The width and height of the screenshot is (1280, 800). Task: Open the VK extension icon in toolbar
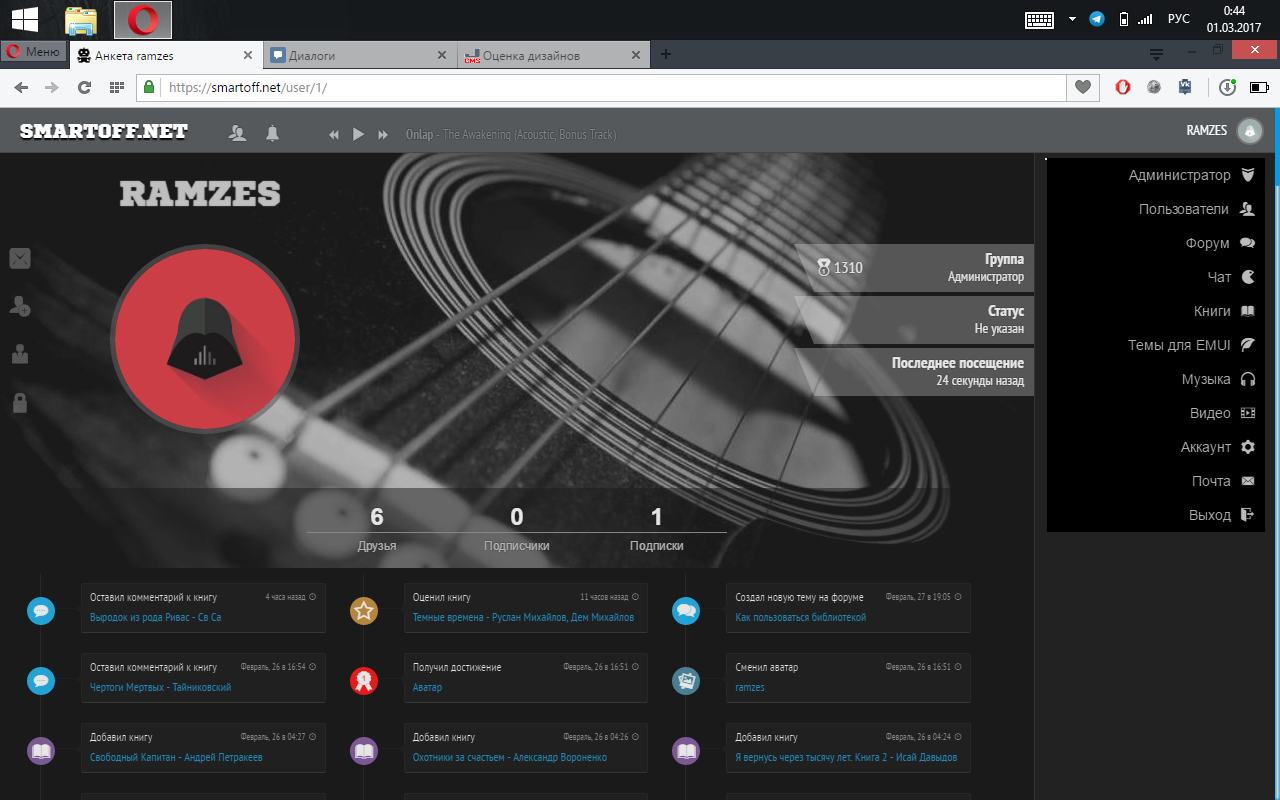pyautogui.click(x=1185, y=87)
